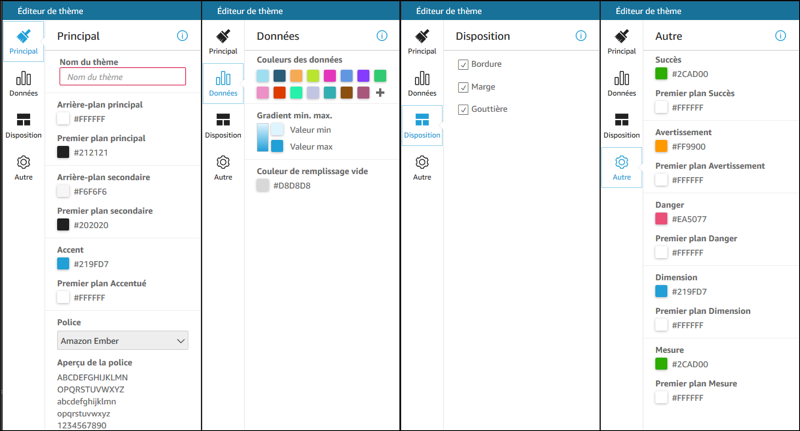Pick the Premier plan Dimension #FFFFFF swatch

661,325
